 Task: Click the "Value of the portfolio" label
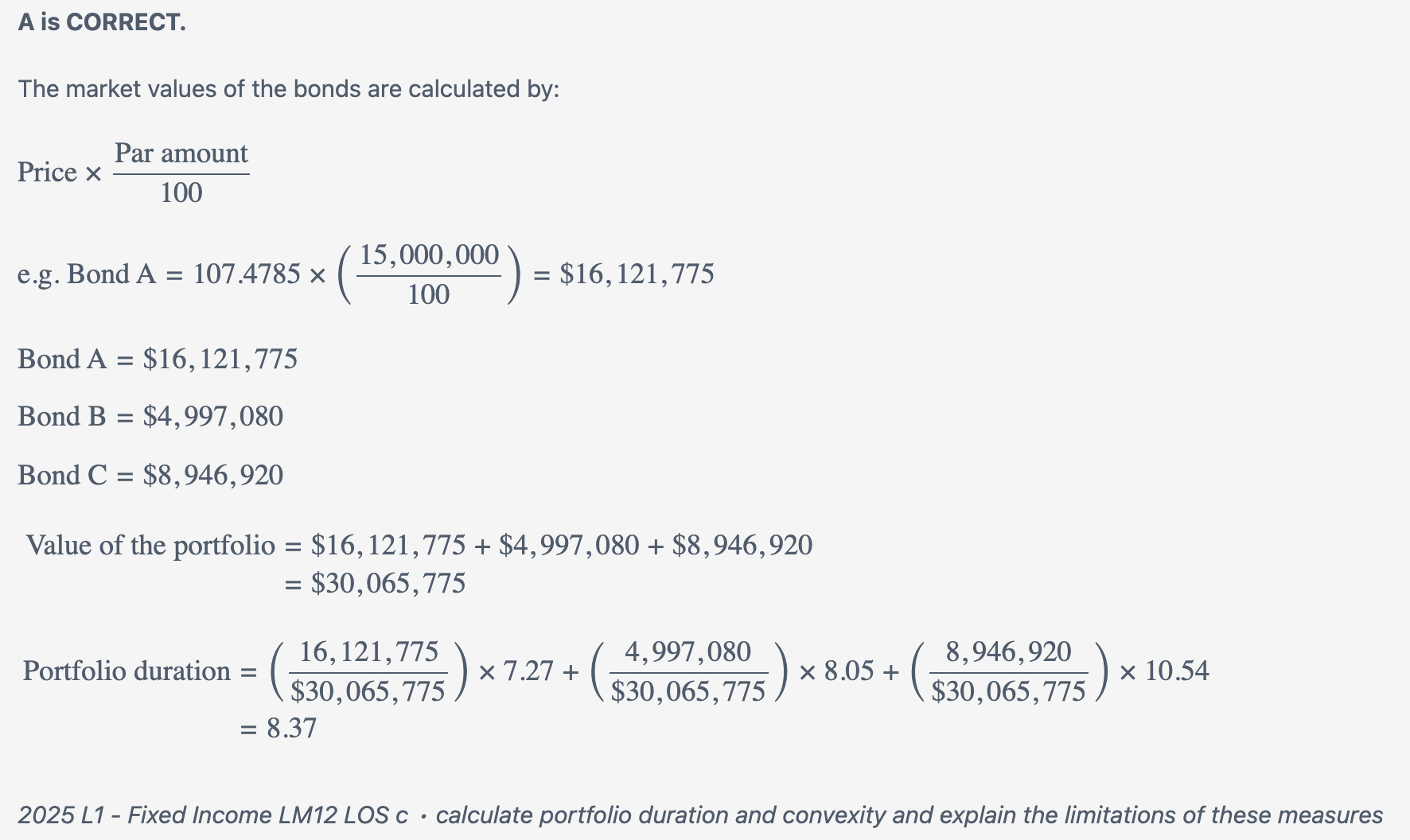pos(150,546)
